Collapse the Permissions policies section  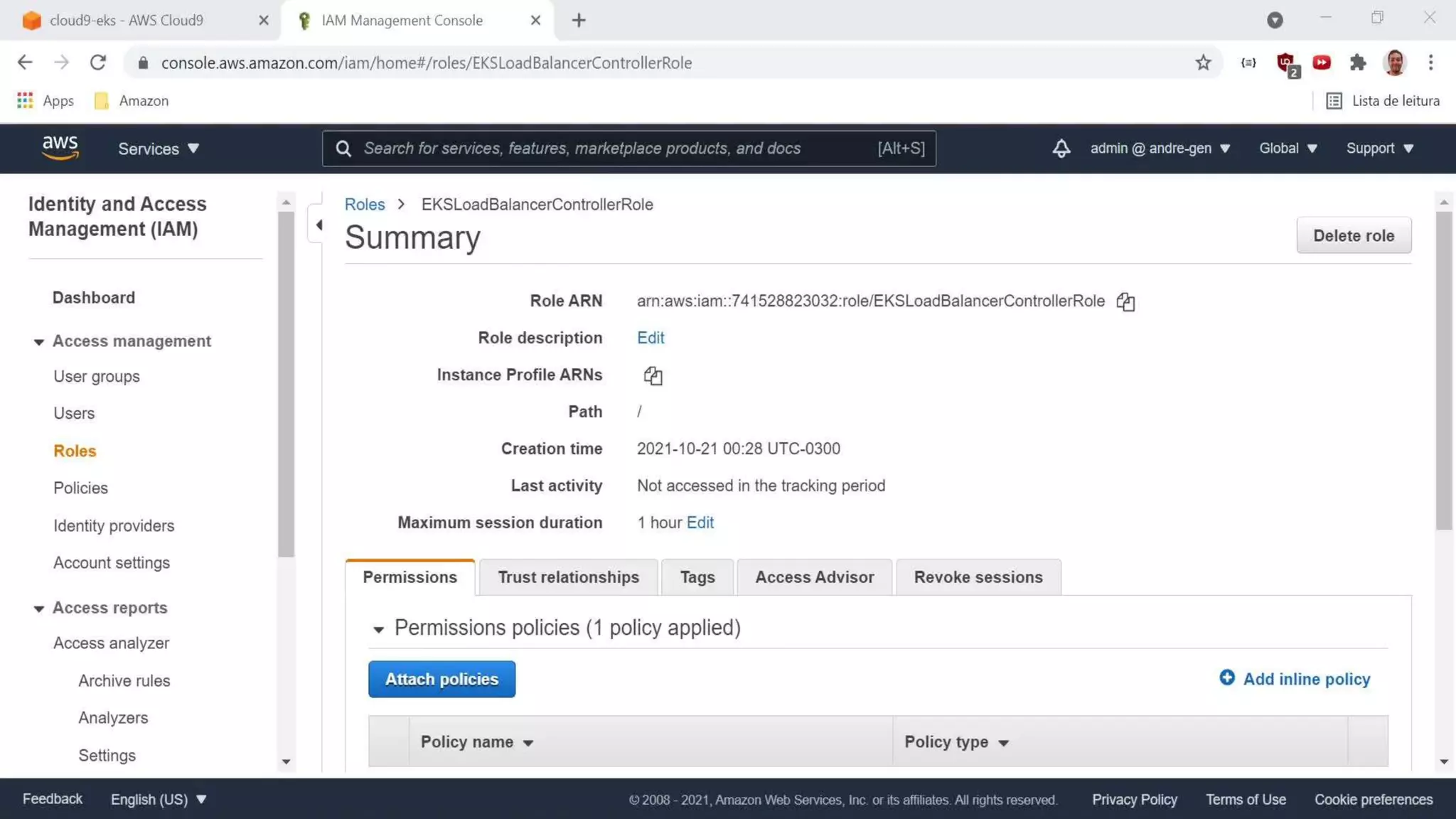(x=379, y=629)
